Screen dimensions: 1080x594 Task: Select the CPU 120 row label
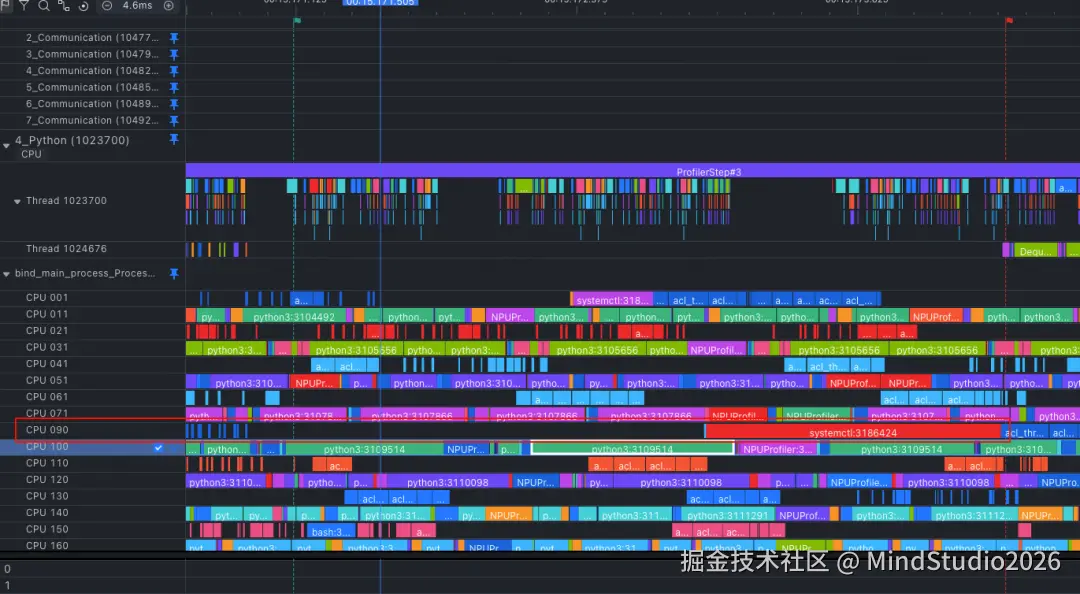point(47,480)
